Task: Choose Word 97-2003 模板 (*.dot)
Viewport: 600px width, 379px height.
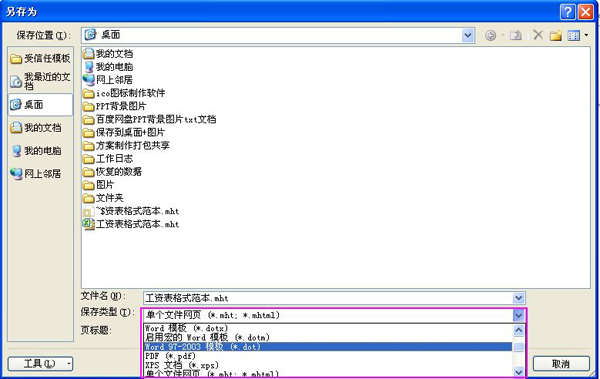Action: [x=328, y=346]
